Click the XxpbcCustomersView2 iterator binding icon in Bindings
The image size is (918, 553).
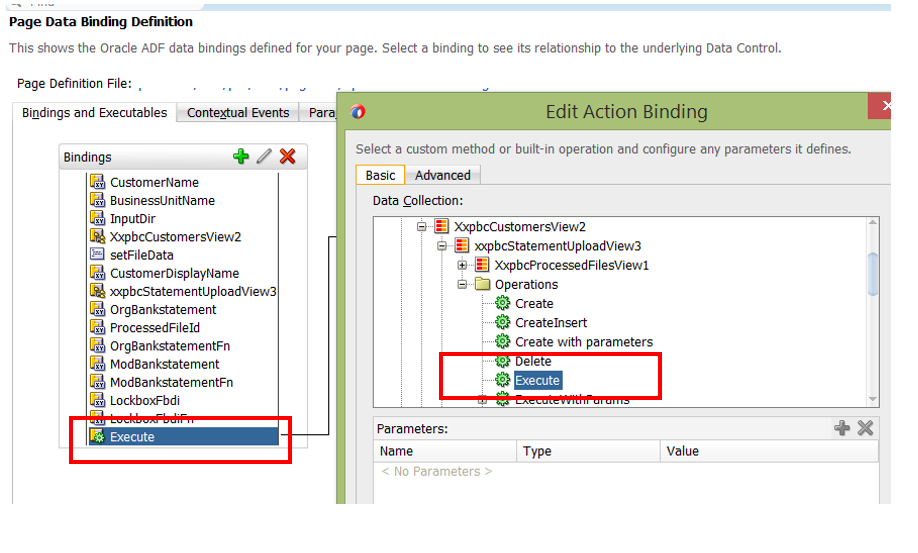[97, 236]
